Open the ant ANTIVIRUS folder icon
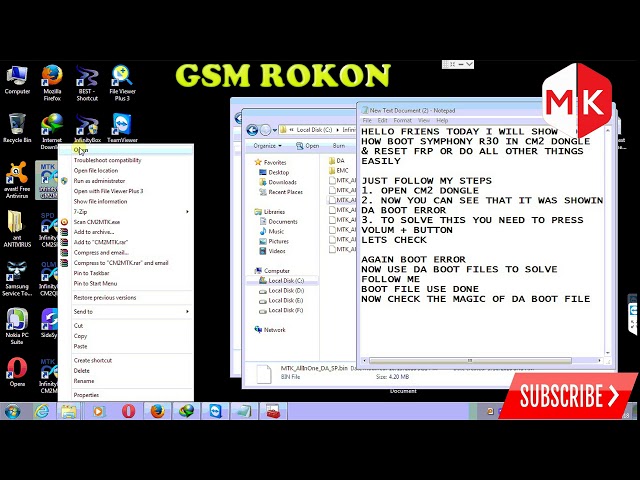 coord(17,229)
